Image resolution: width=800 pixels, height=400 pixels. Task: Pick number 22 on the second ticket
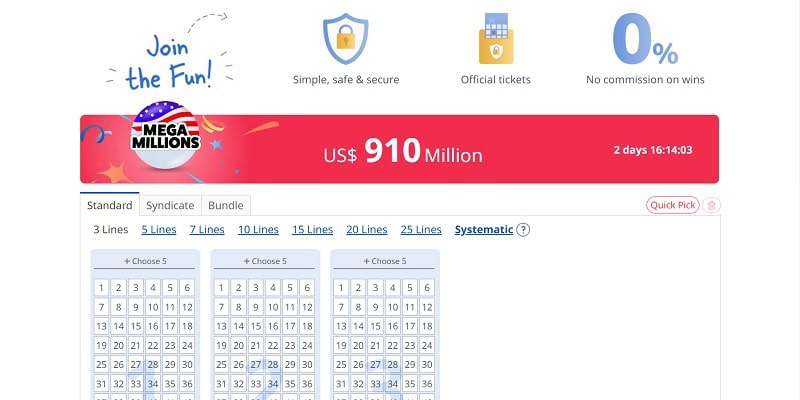[273, 345]
